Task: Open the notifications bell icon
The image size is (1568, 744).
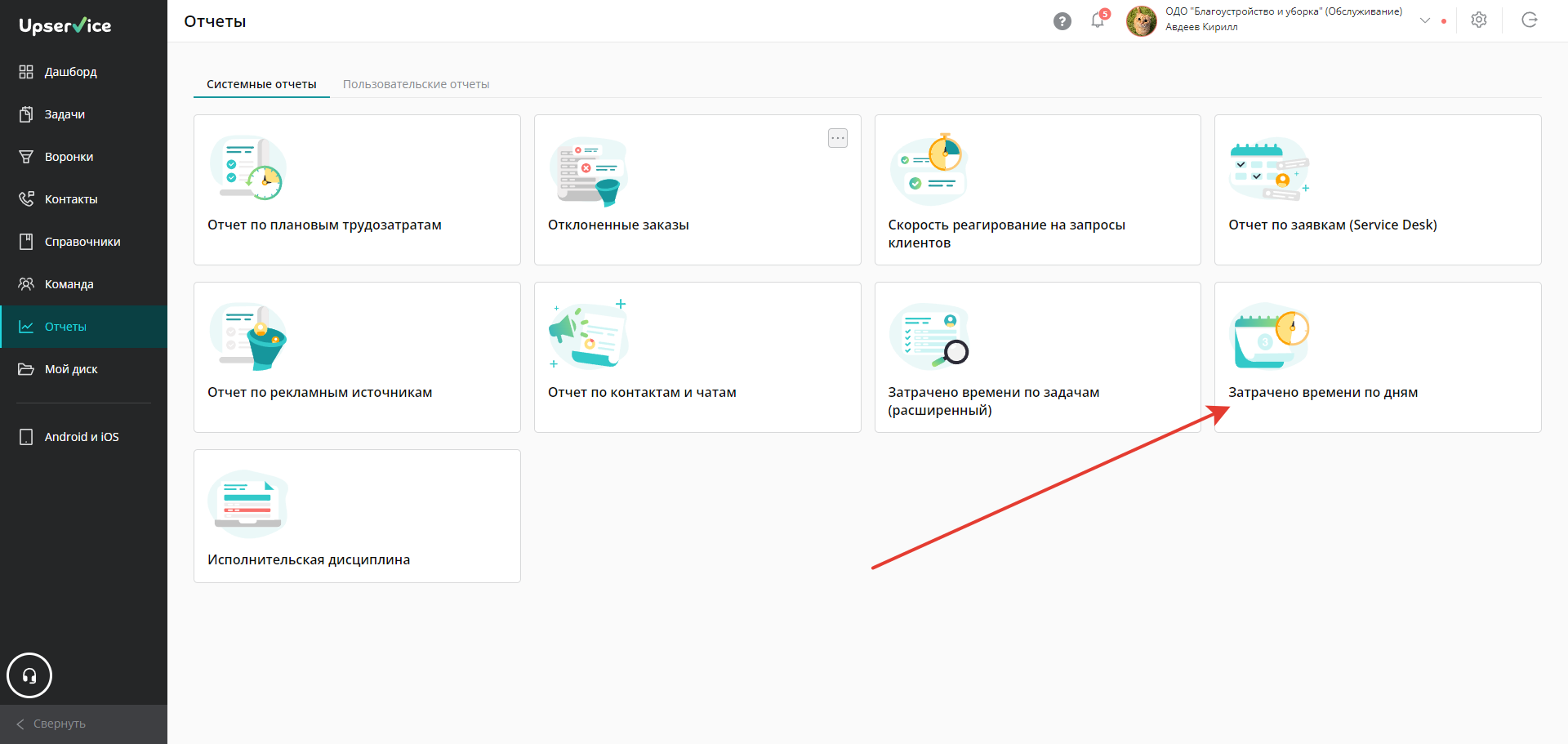Action: tap(1098, 20)
